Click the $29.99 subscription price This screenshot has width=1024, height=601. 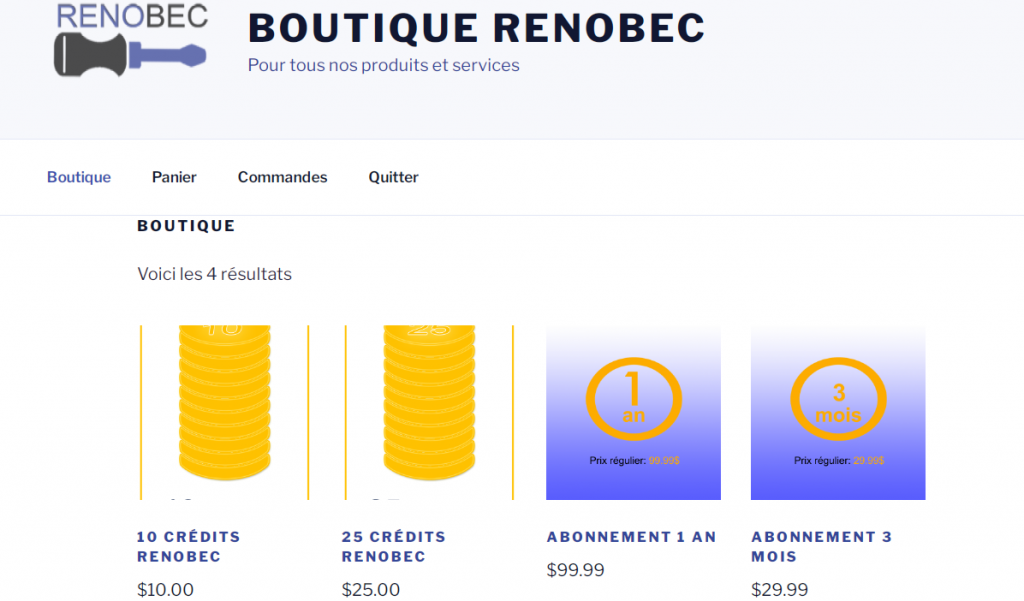779,589
